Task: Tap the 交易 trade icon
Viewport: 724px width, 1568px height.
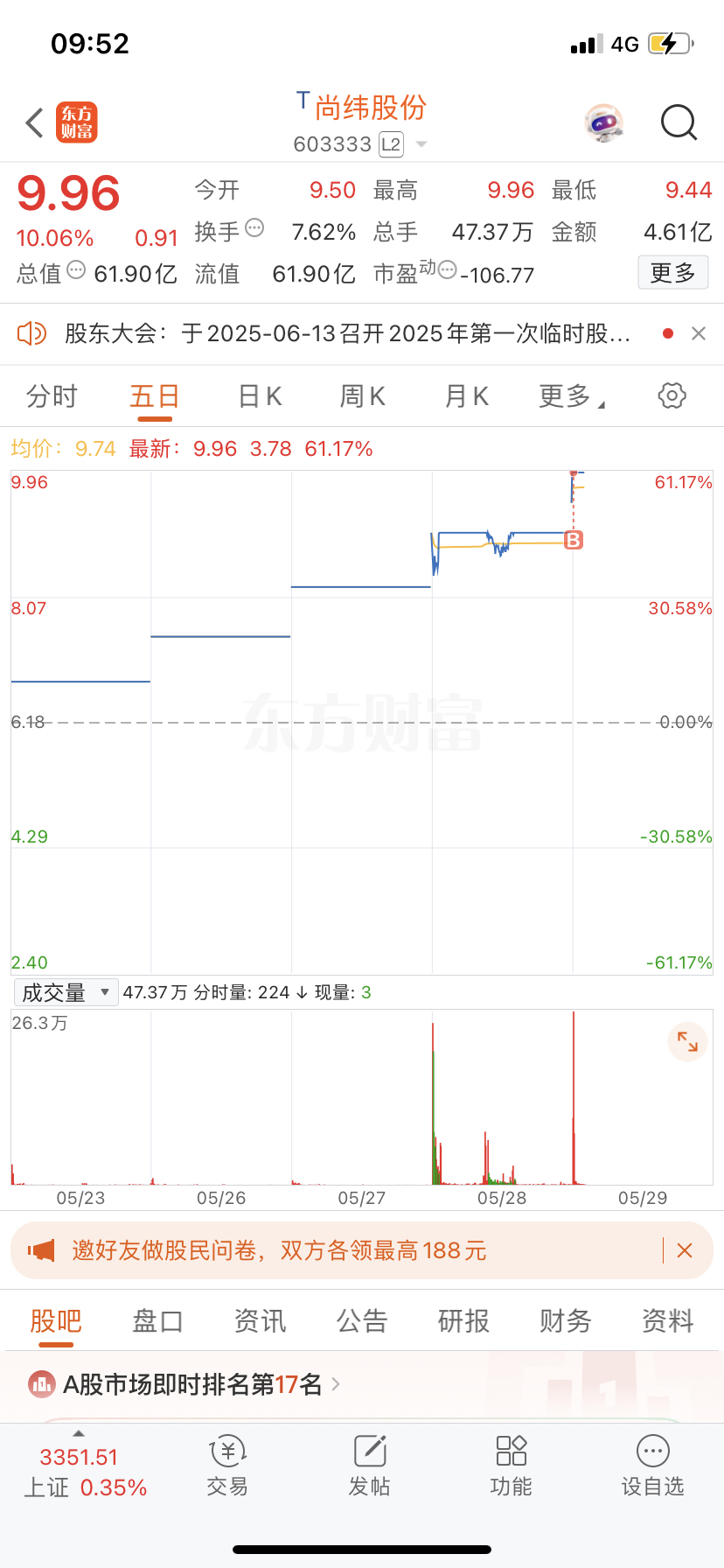Action: click(x=227, y=1466)
